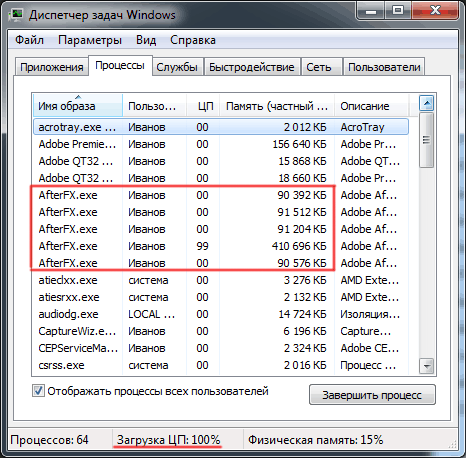Viewport: 466px width, 458px height.
Task: Click the scrollbar down arrow
Action: [427, 366]
